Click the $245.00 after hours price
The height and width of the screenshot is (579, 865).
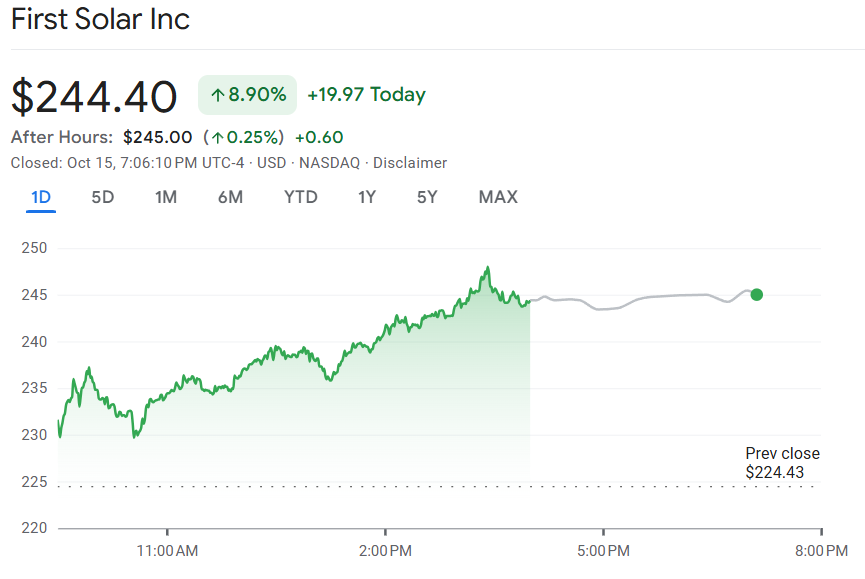click(158, 137)
